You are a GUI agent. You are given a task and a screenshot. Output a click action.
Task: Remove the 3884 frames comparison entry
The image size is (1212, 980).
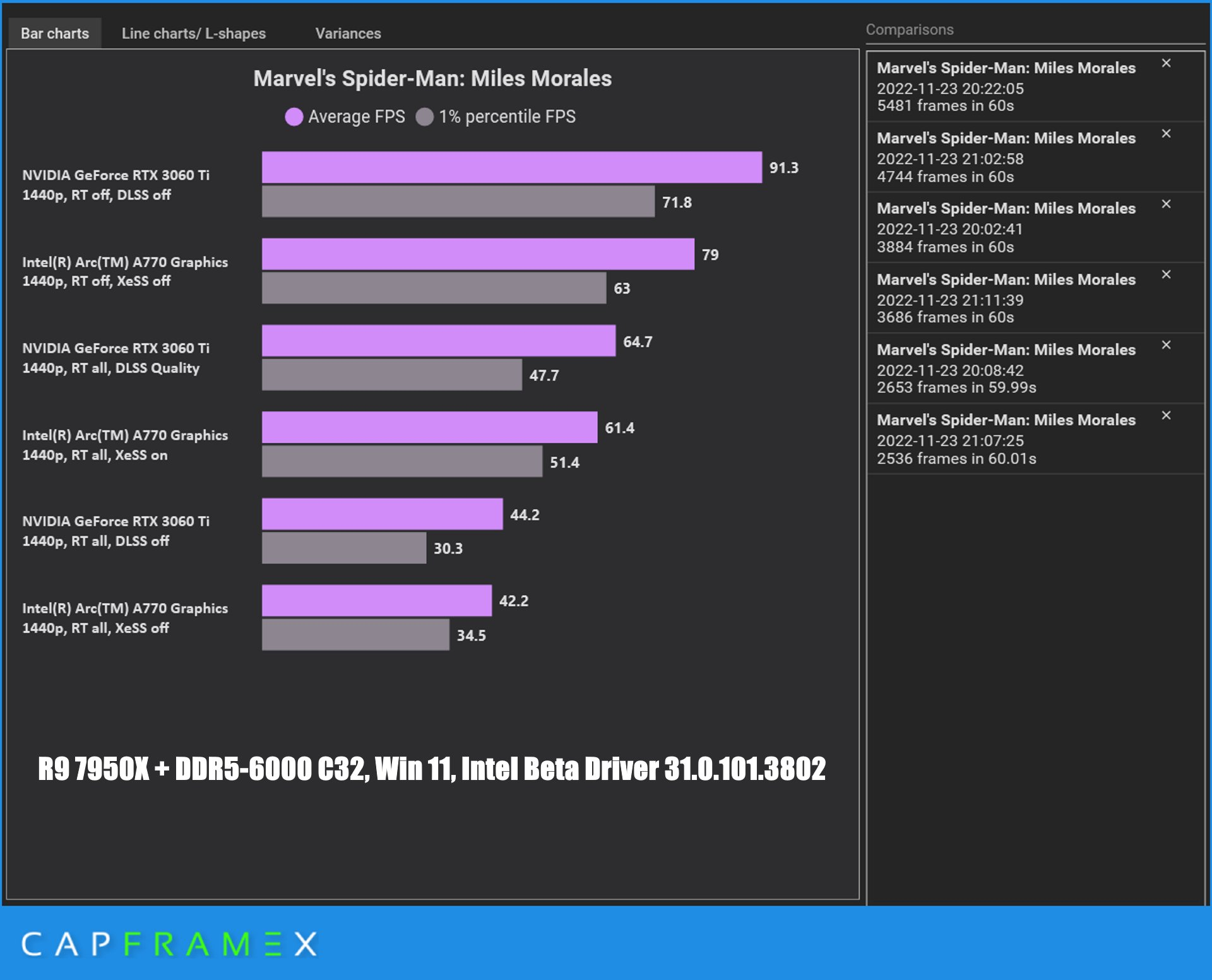(x=1166, y=204)
